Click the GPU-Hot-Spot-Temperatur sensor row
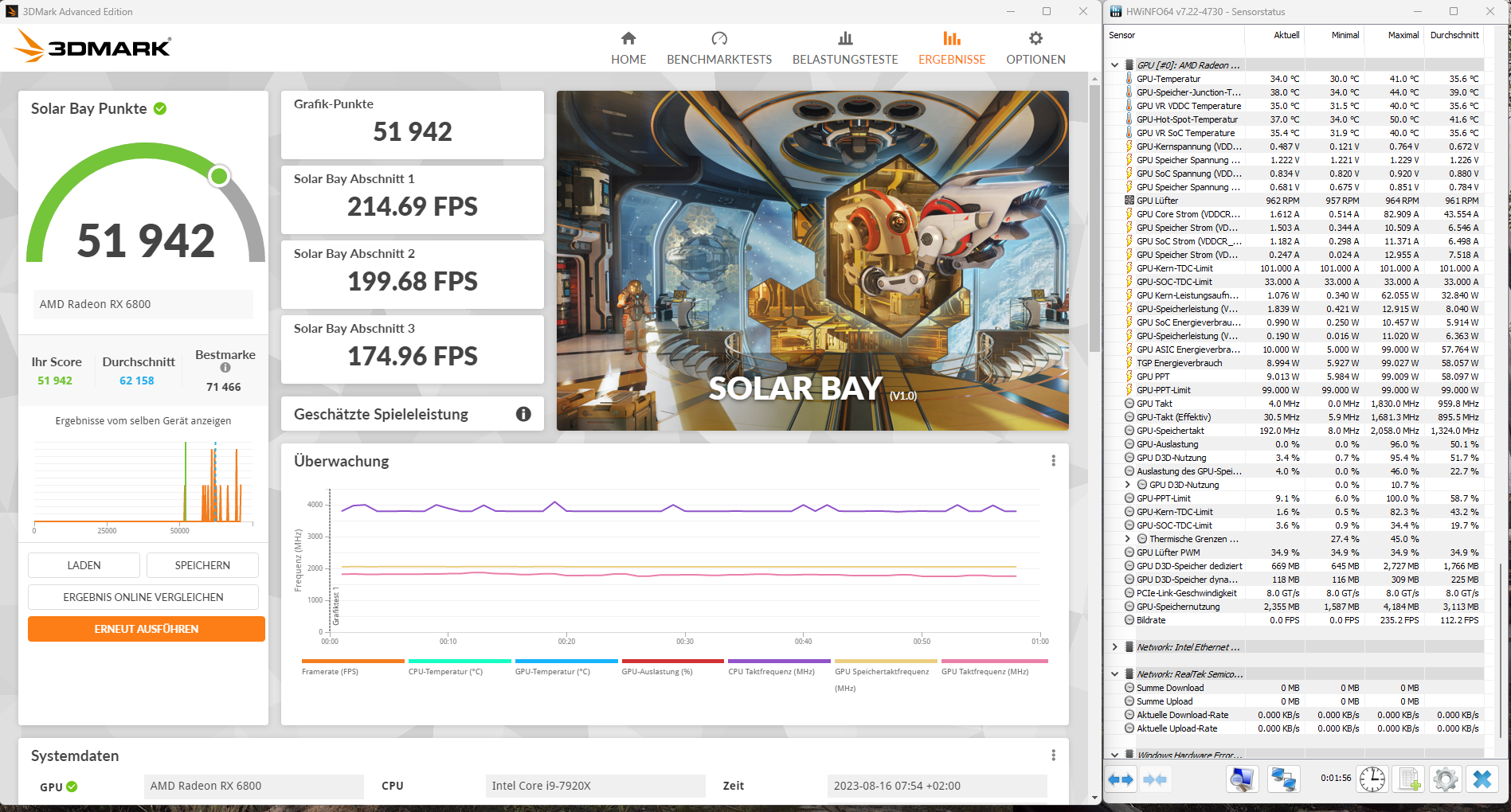Image resolution: width=1511 pixels, height=812 pixels. (x=1302, y=119)
